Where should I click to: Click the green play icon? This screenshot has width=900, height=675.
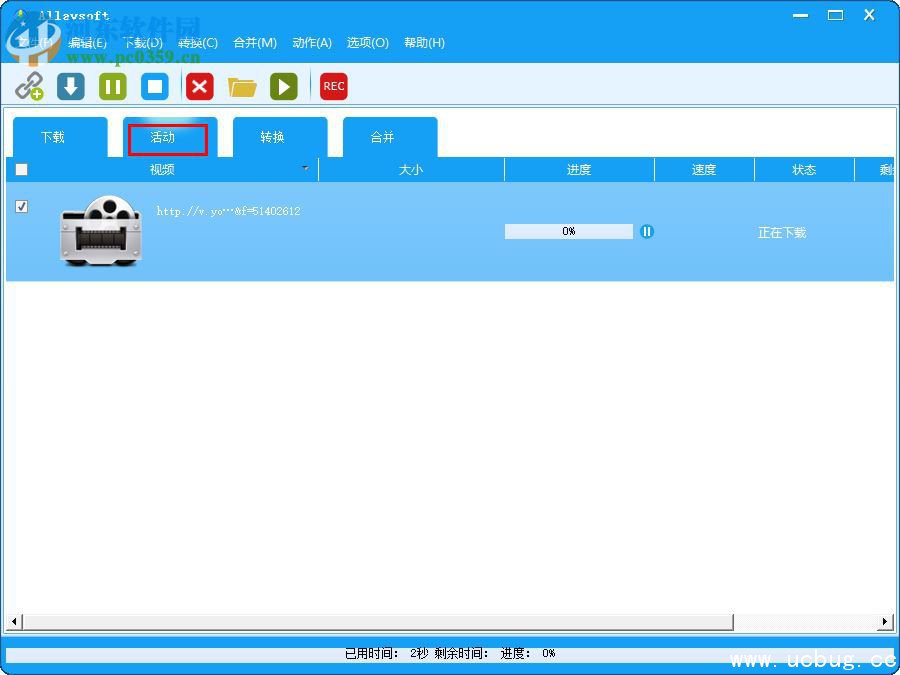click(284, 86)
